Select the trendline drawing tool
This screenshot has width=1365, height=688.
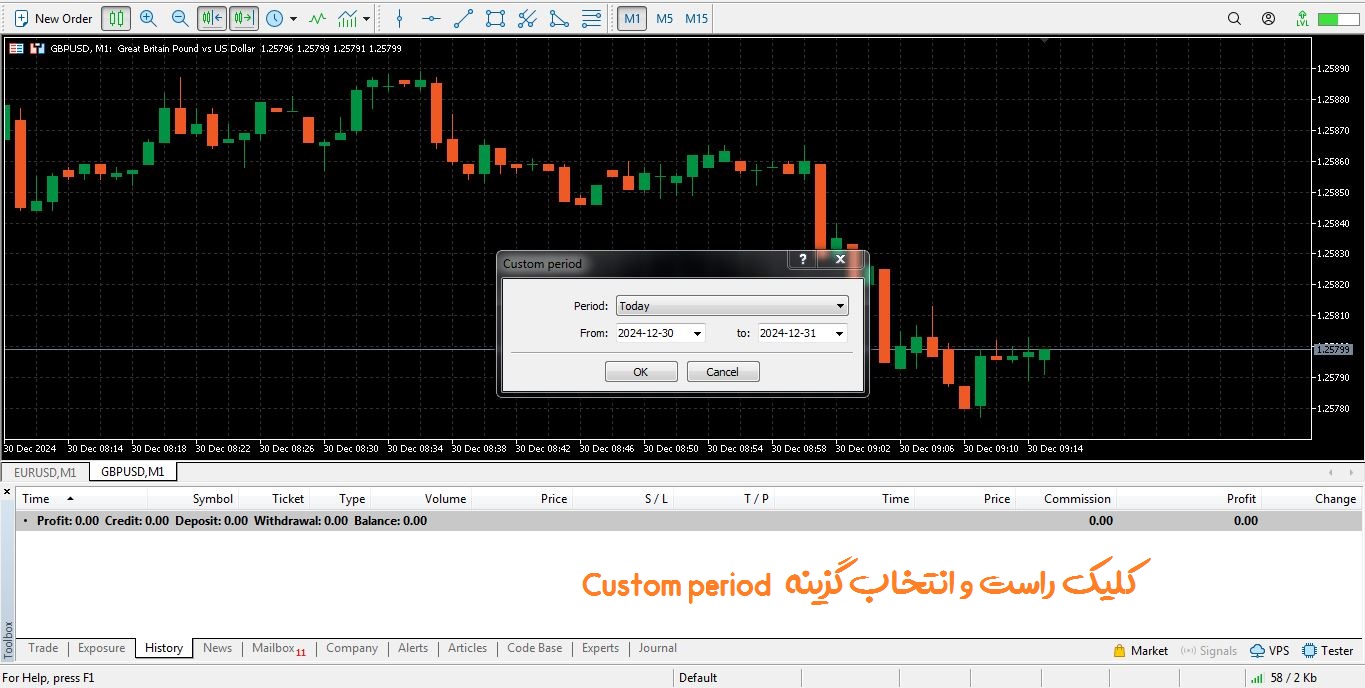[463, 18]
